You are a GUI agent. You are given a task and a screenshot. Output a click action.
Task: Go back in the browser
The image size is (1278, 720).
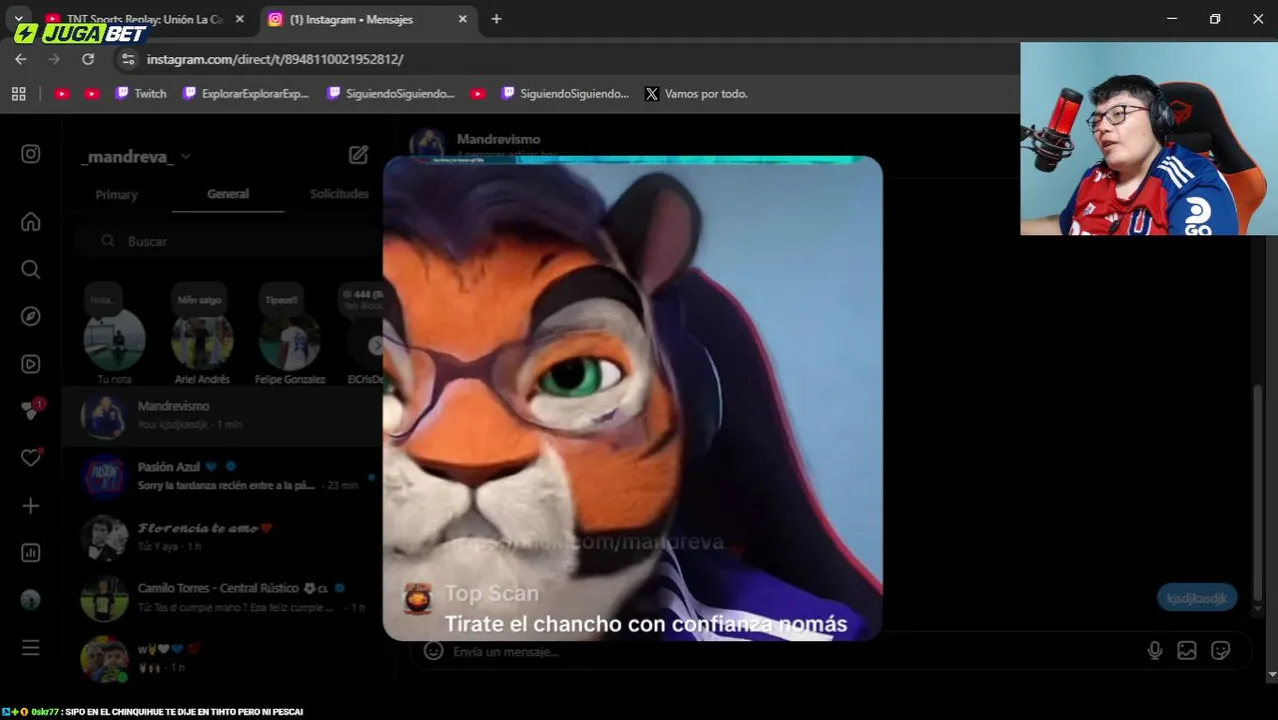[21, 59]
